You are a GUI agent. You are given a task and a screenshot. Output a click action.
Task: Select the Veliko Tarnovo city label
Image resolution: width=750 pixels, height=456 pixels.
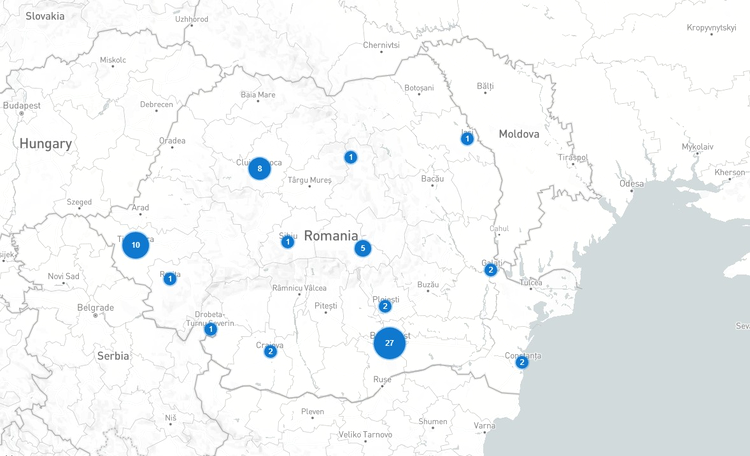365,434
